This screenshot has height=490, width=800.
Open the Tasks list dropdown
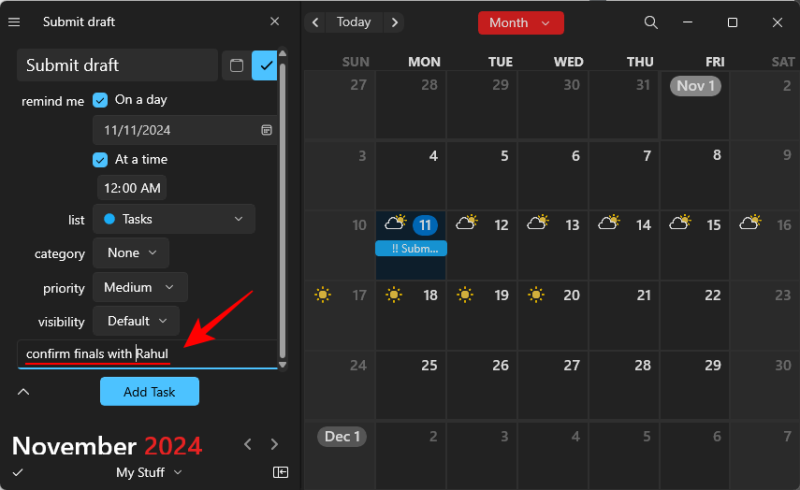(173, 219)
